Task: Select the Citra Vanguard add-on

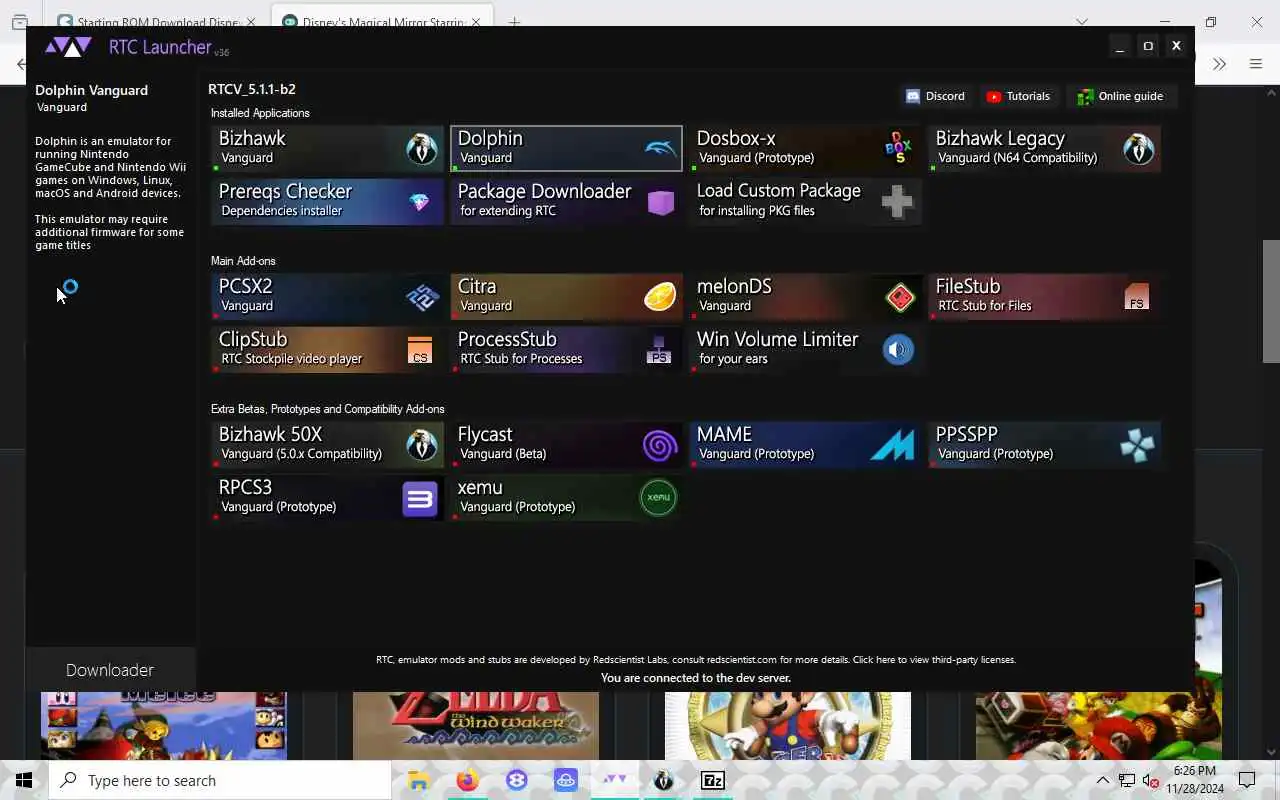Action: coord(566,296)
